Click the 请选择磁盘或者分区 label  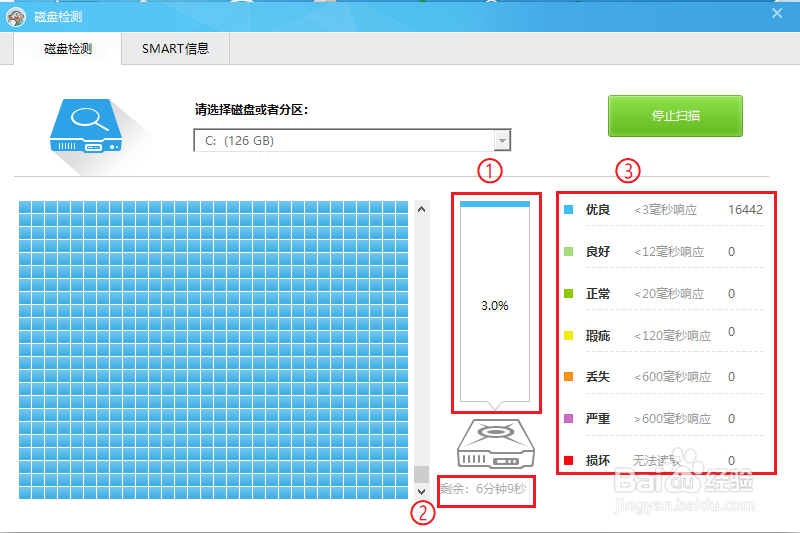coord(252,110)
